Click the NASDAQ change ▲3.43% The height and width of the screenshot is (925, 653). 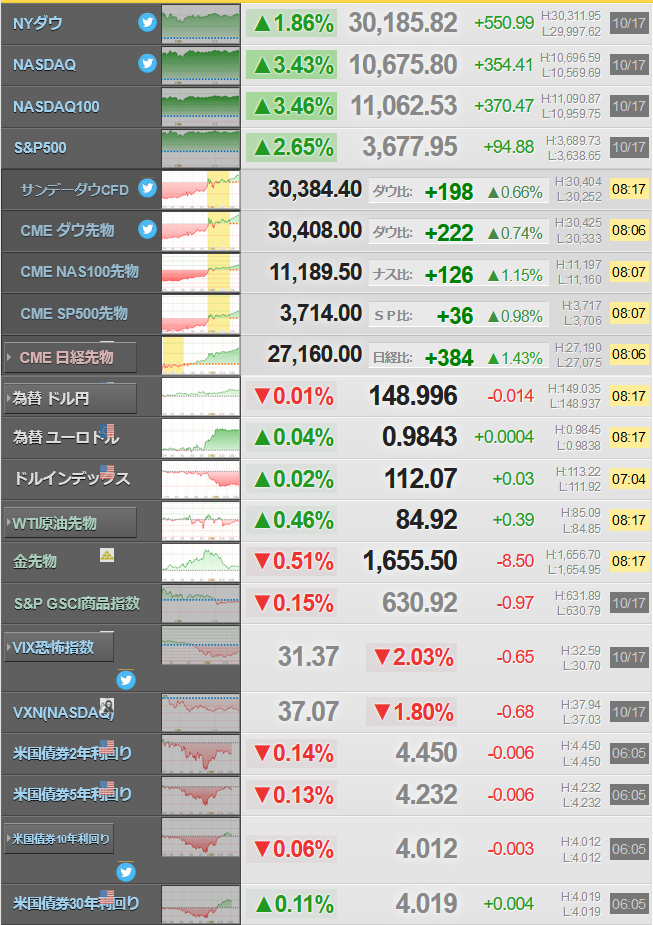pyautogui.click(x=293, y=65)
